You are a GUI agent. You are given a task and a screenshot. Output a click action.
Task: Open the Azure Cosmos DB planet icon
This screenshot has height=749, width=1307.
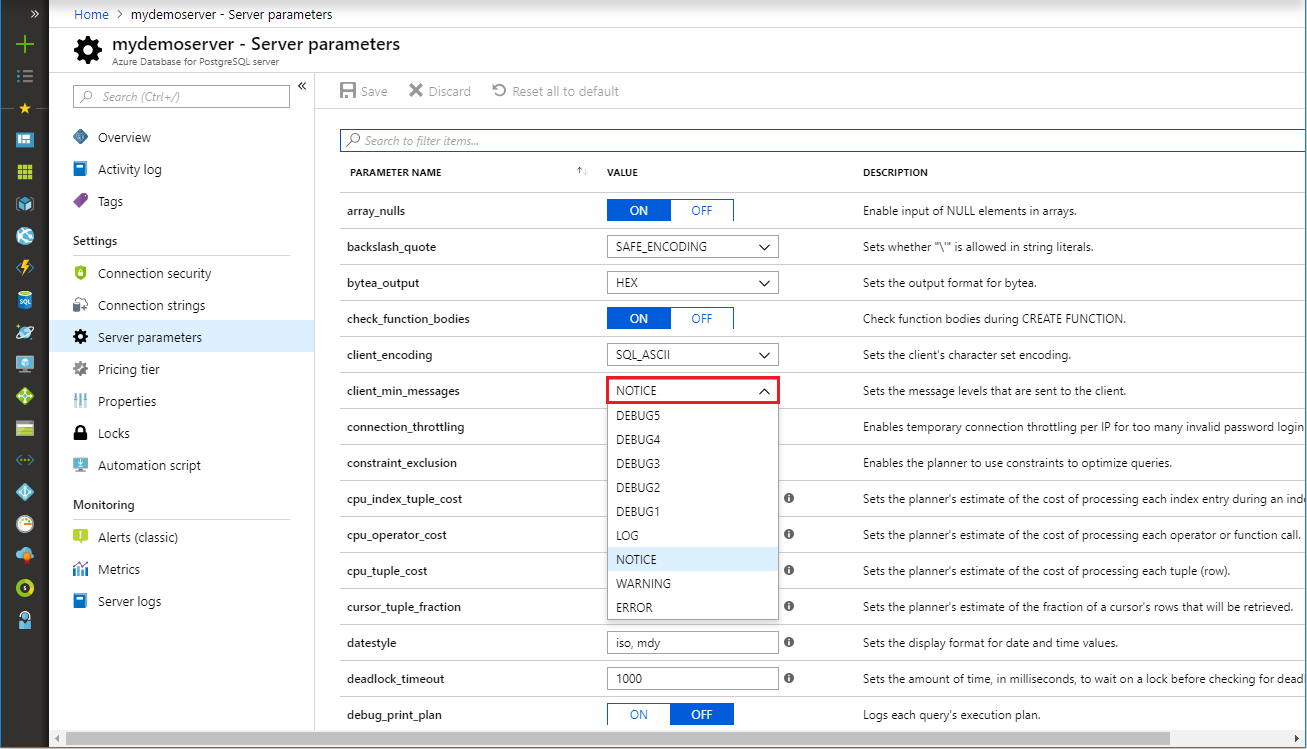25,332
